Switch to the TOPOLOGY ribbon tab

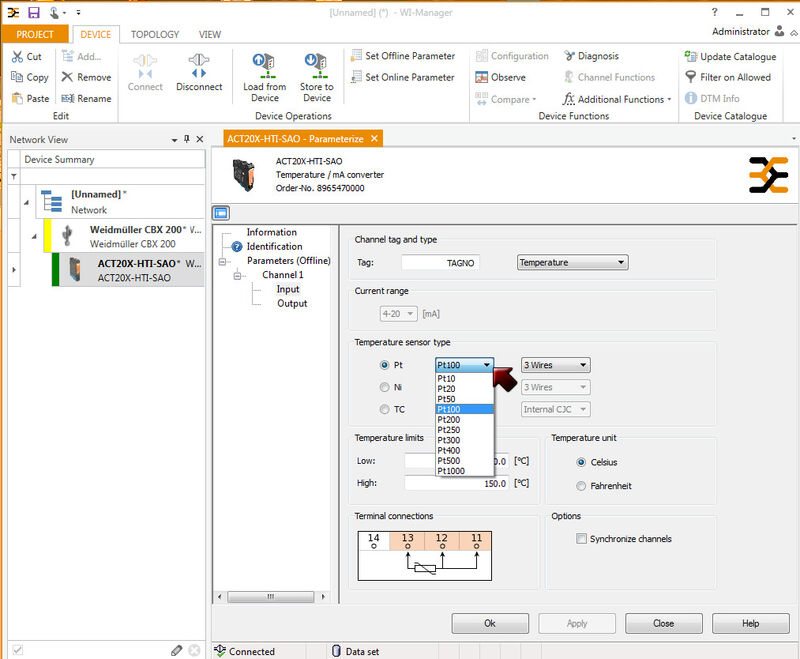point(155,34)
